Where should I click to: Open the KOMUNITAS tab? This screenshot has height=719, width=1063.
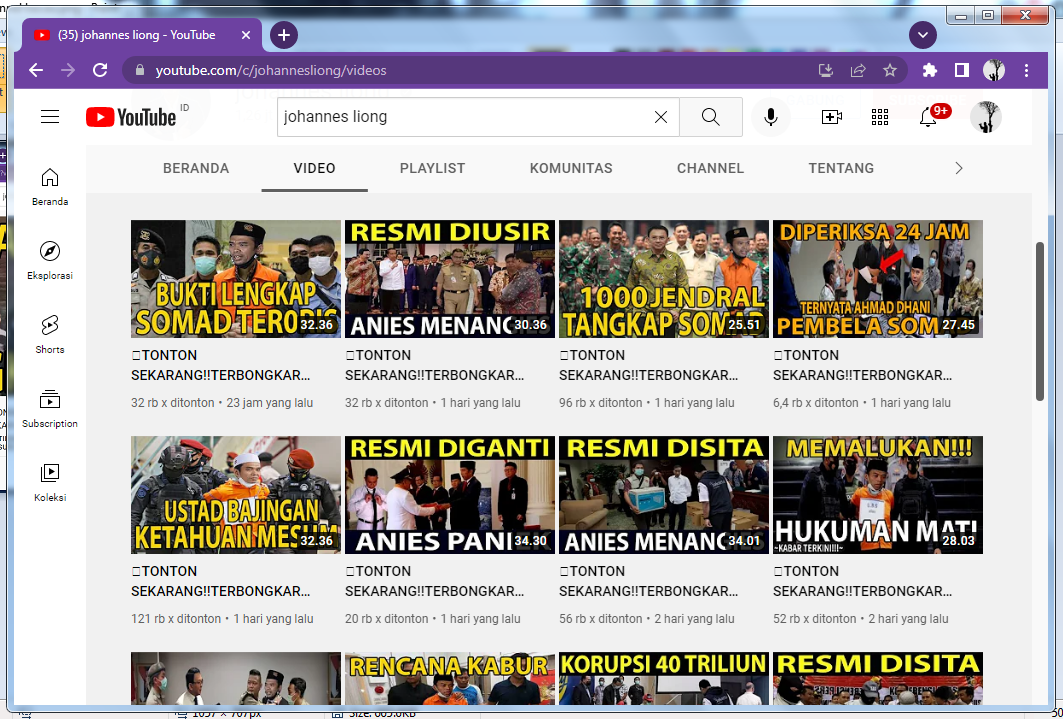pyautogui.click(x=571, y=169)
